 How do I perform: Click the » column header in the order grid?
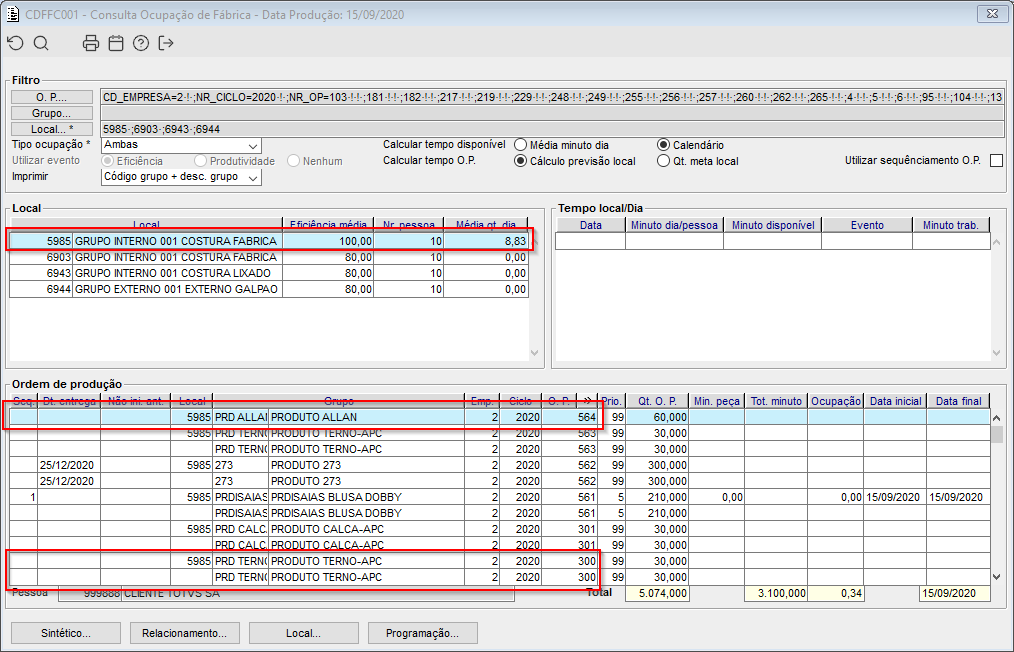(587, 401)
